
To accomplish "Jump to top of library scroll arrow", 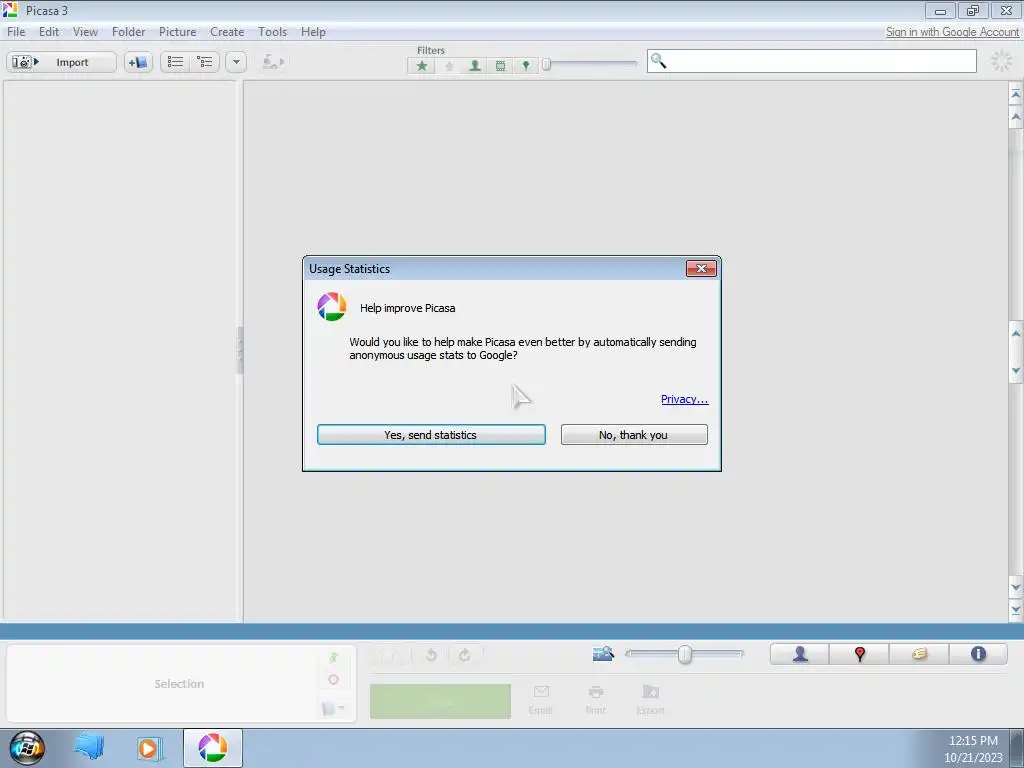I will (x=1016, y=94).
